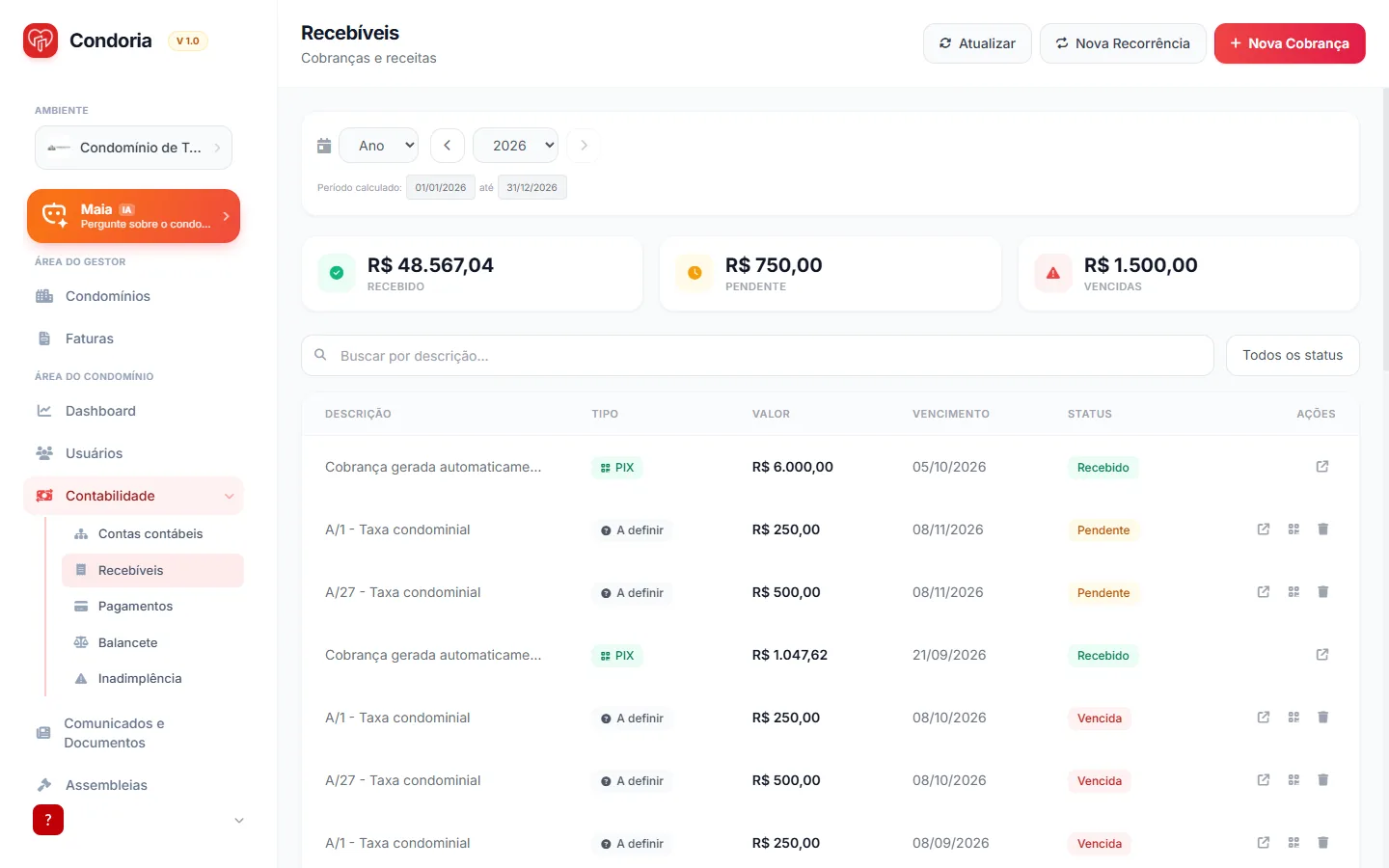Open the Maia IA assistant

[133, 216]
